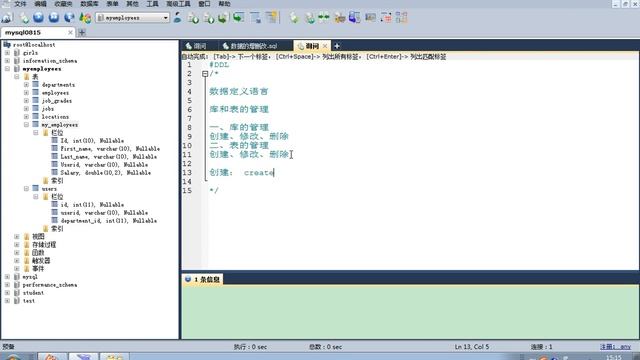Viewport: 640px width, 360px height.
Task: Collapse the users table node
Action: pos(26,189)
